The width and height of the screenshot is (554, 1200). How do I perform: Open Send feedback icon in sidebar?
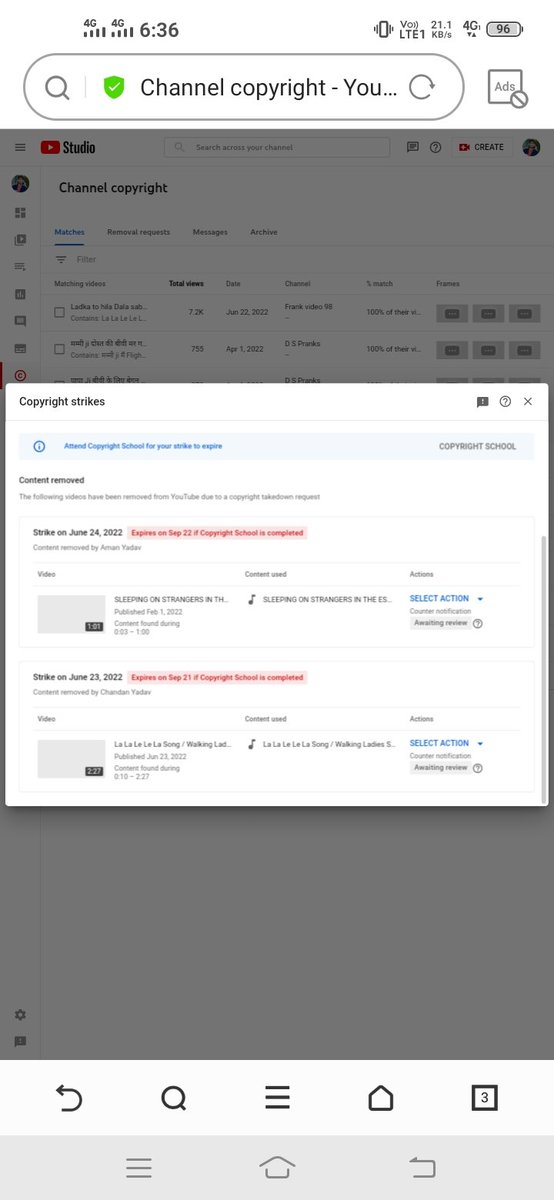[20, 1041]
